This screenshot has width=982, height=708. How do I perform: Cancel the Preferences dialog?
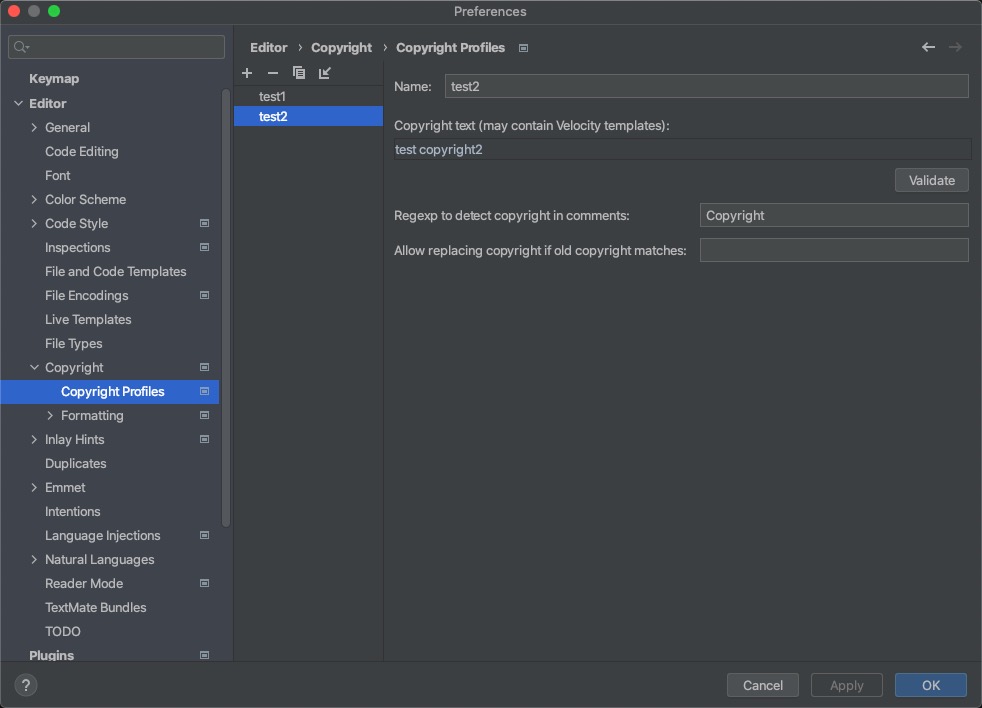[762, 685]
